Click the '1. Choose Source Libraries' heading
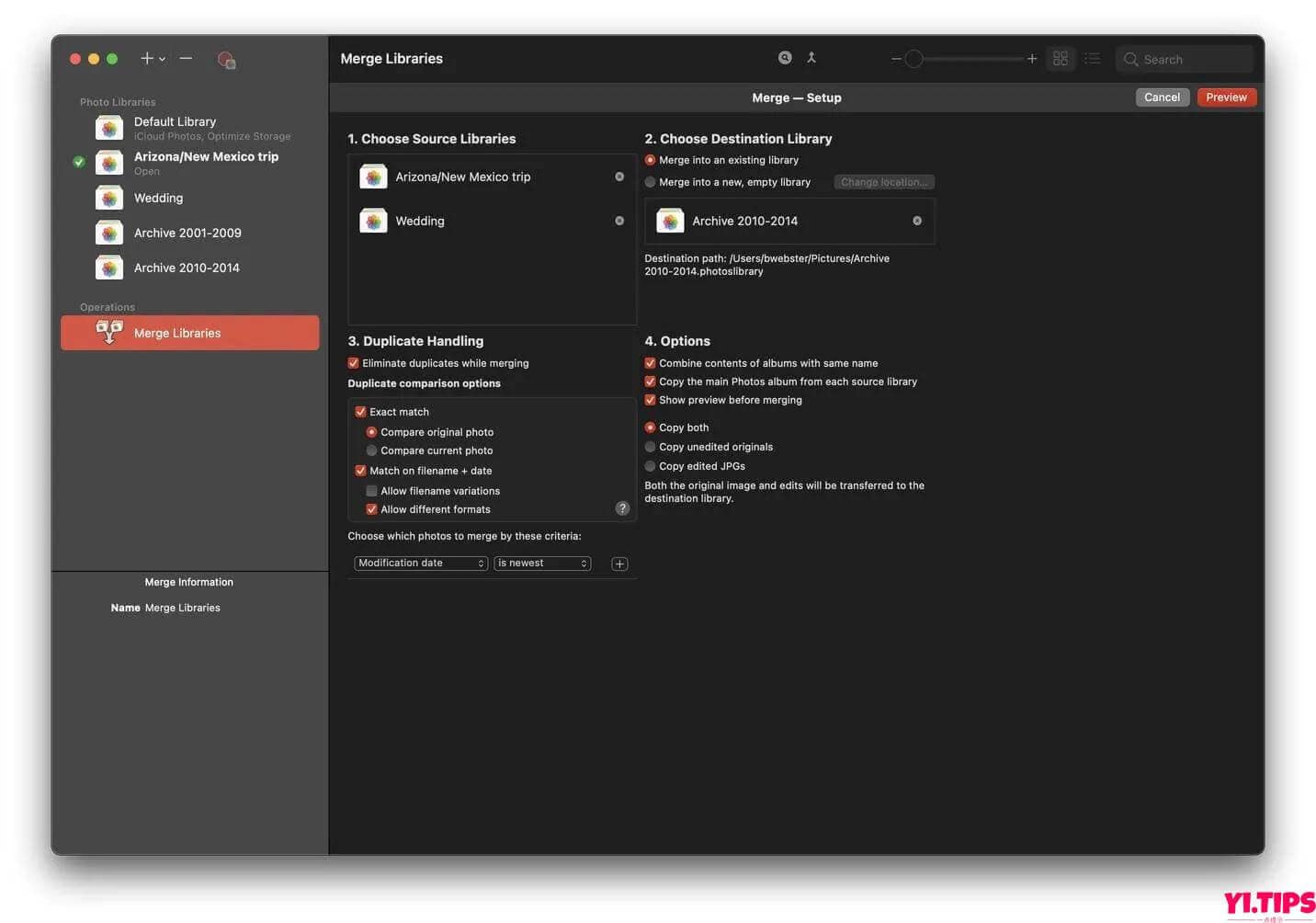 (432, 139)
